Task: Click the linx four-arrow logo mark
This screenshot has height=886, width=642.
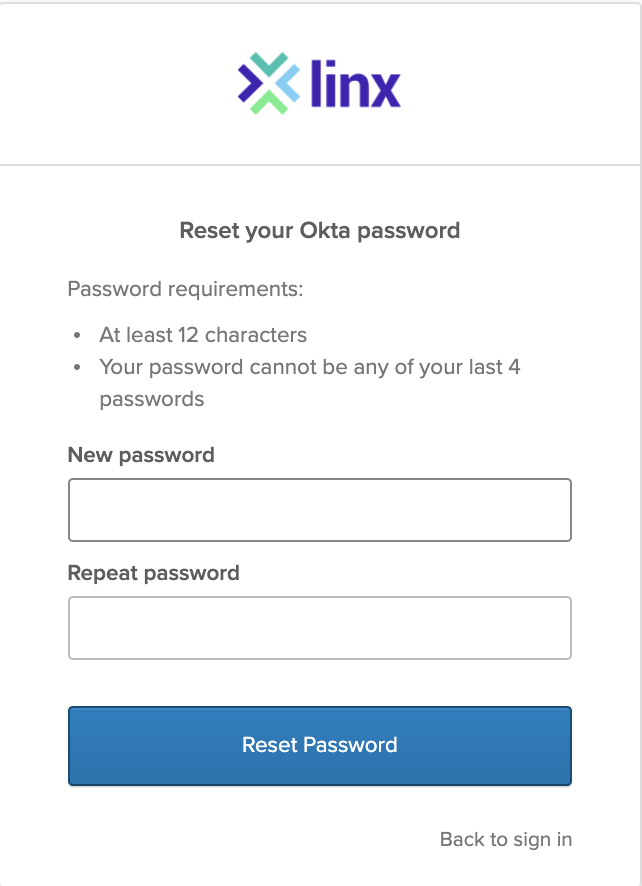Action: point(268,83)
